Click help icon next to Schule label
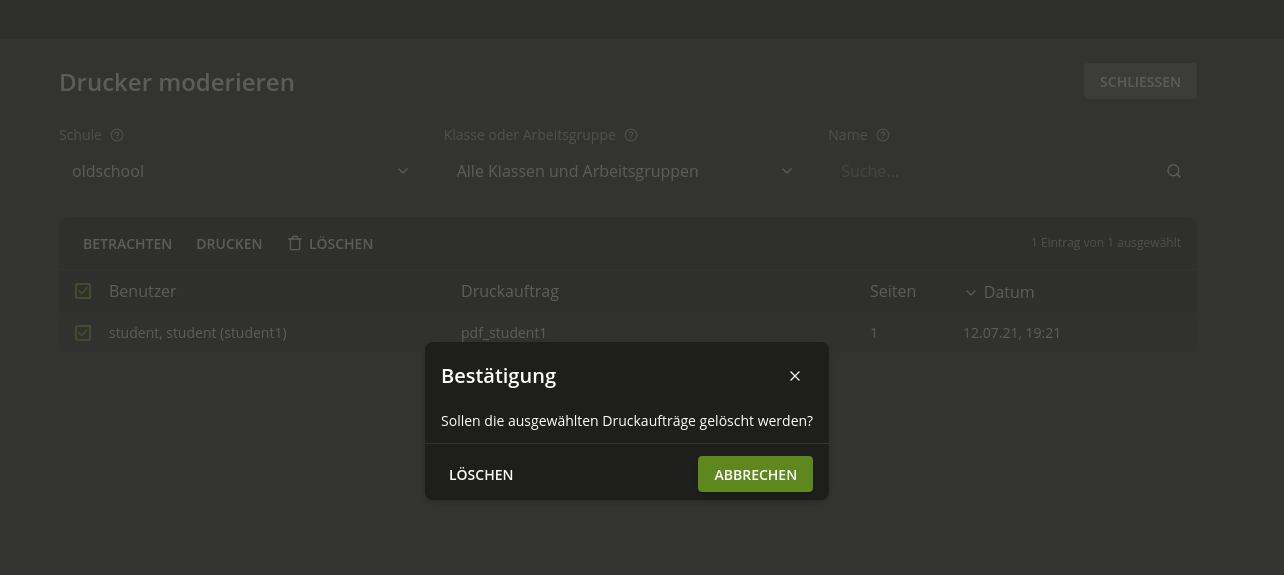The width and height of the screenshot is (1284, 575). [x=117, y=135]
